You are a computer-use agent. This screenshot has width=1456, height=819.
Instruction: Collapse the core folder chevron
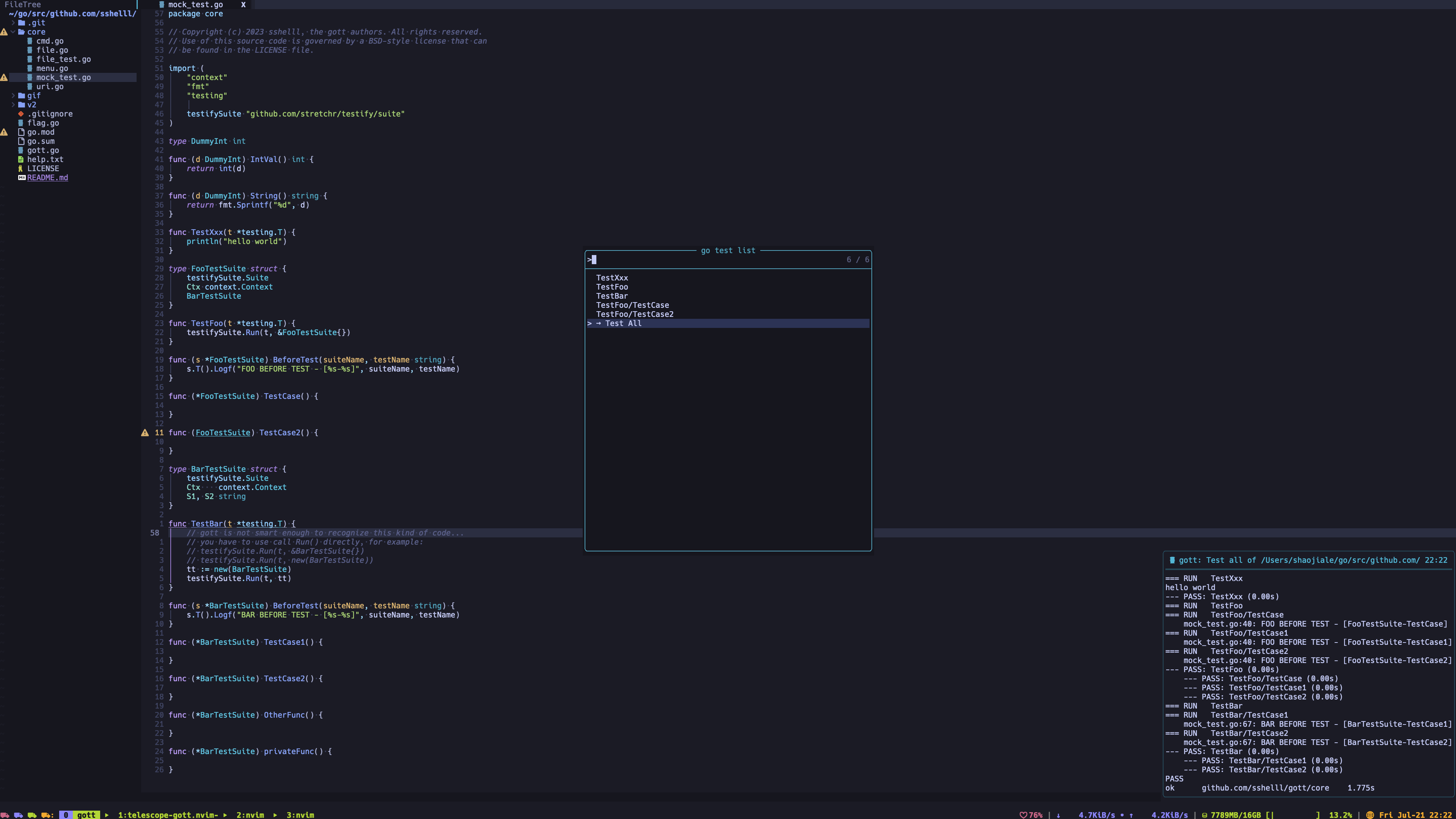[x=13, y=32]
